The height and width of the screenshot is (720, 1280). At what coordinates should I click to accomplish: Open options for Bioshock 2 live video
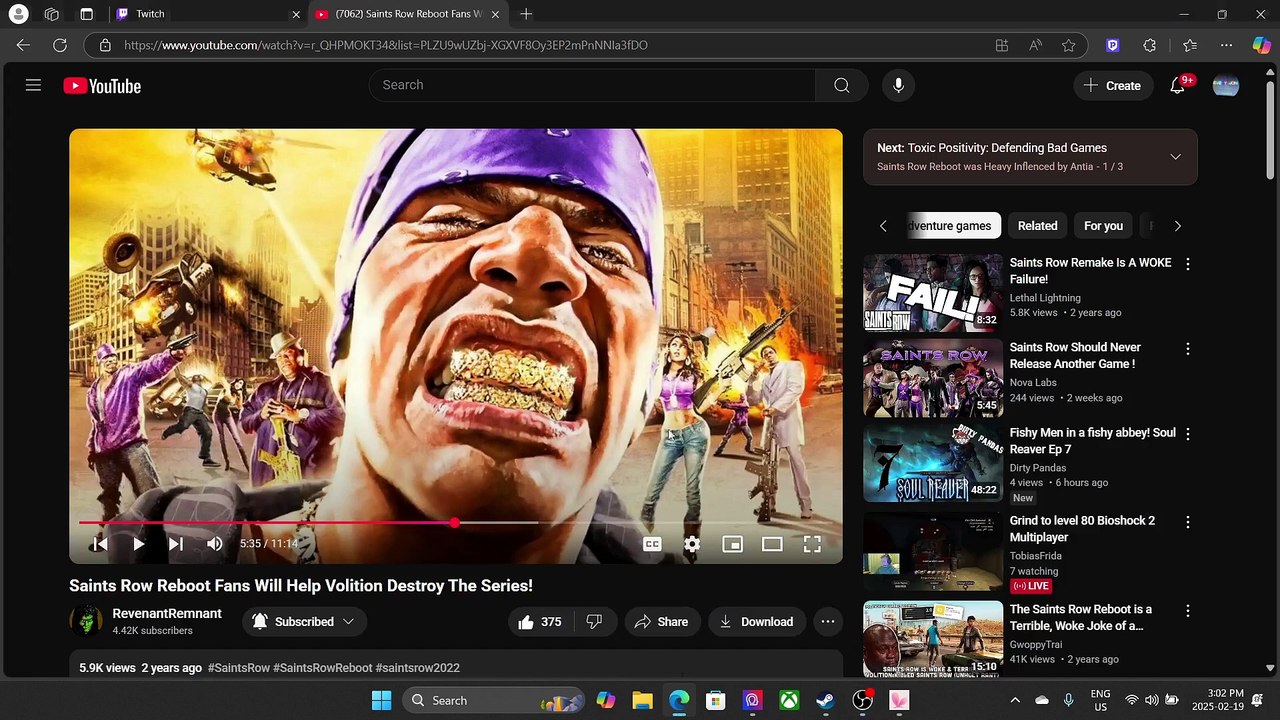[1188, 522]
